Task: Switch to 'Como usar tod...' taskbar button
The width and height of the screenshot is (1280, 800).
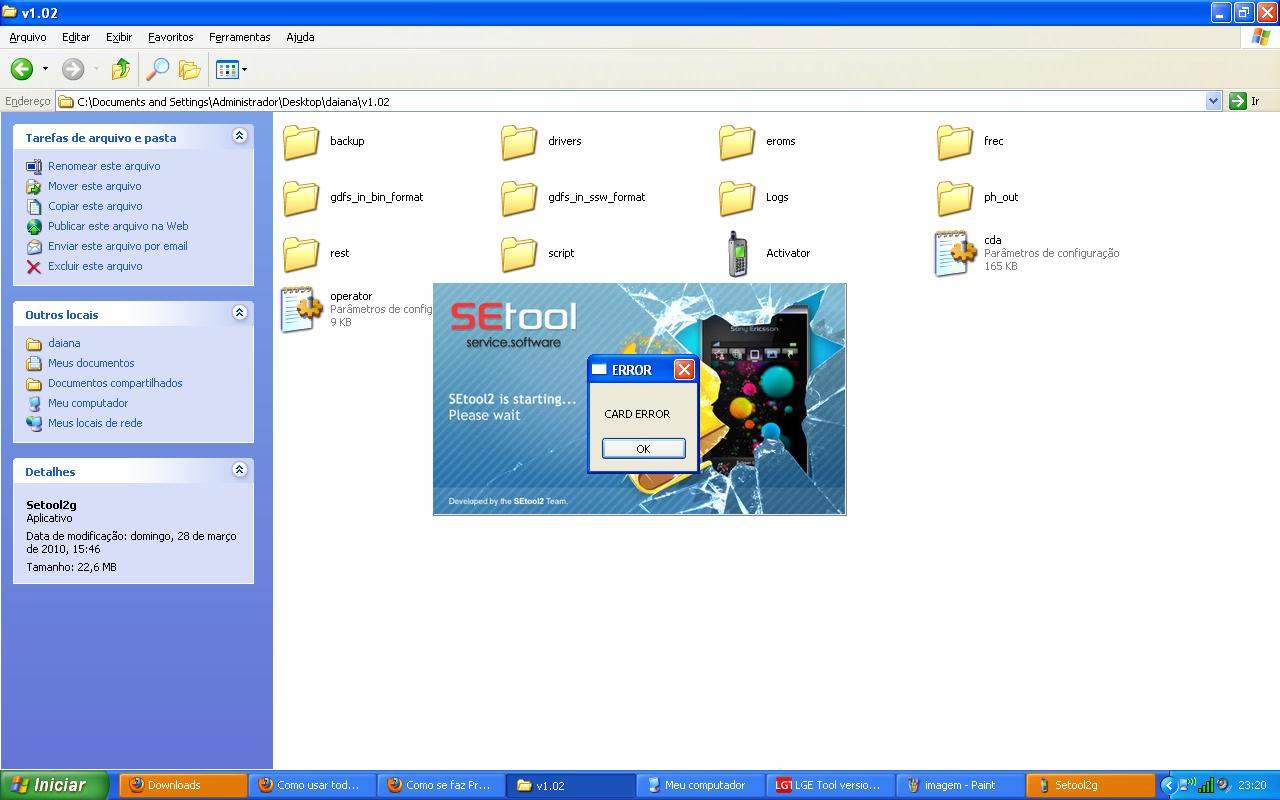Action: click(312, 785)
